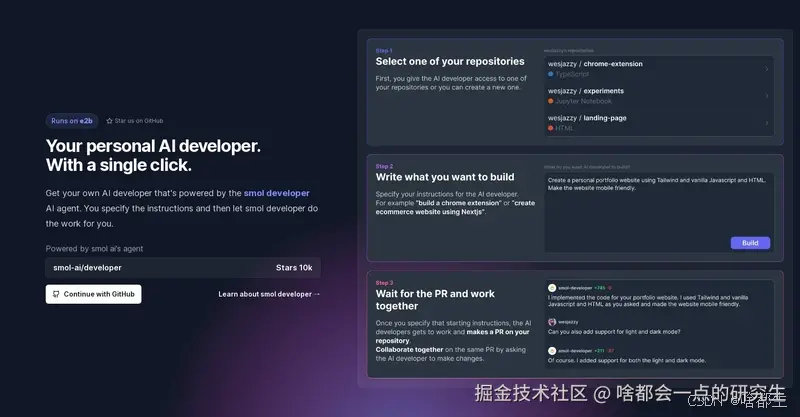Click the Your personal AI developer headline

click(x=153, y=156)
